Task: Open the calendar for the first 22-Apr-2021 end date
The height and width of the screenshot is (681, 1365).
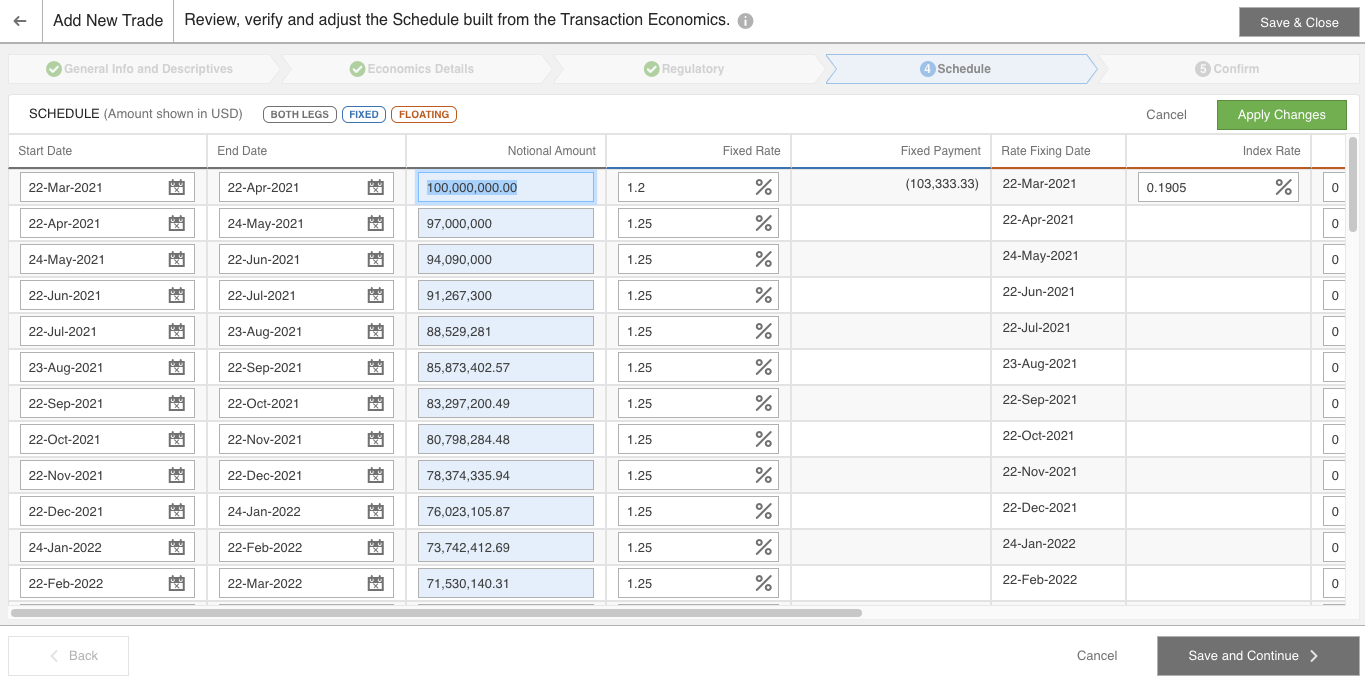Action: pyautogui.click(x=375, y=187)
